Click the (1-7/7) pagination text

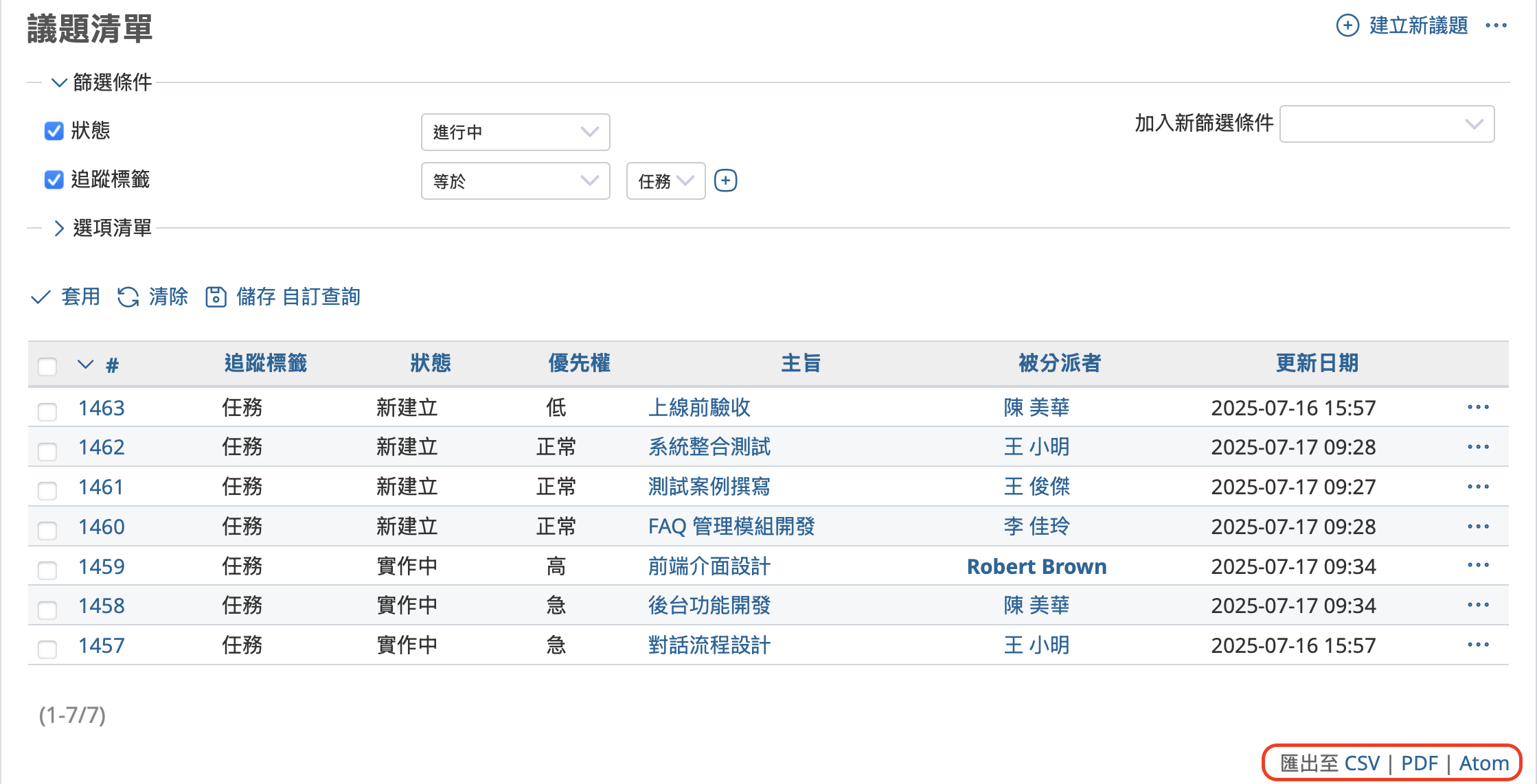72,715
